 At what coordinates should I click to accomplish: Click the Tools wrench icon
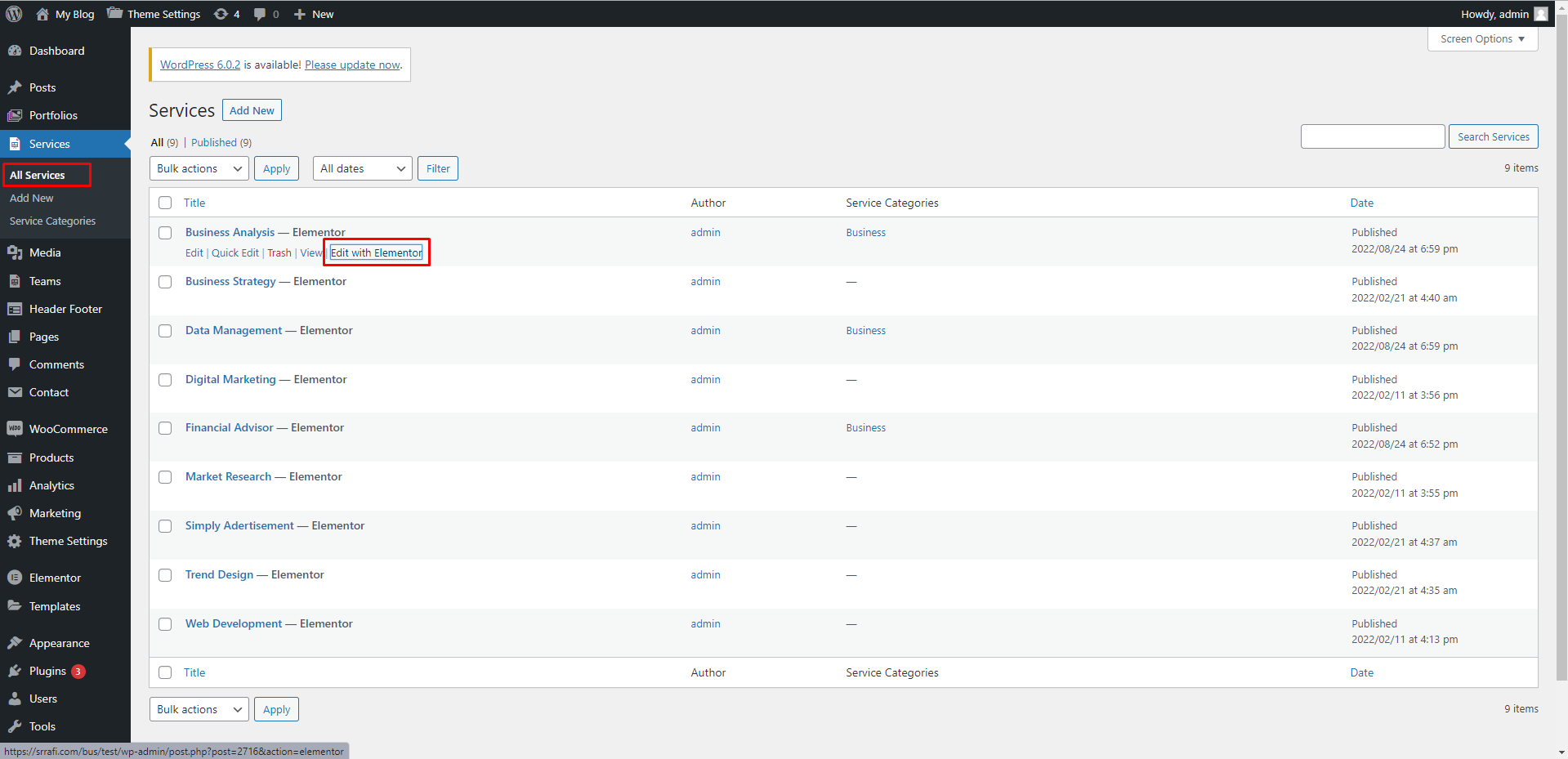[x=15, y=726]
